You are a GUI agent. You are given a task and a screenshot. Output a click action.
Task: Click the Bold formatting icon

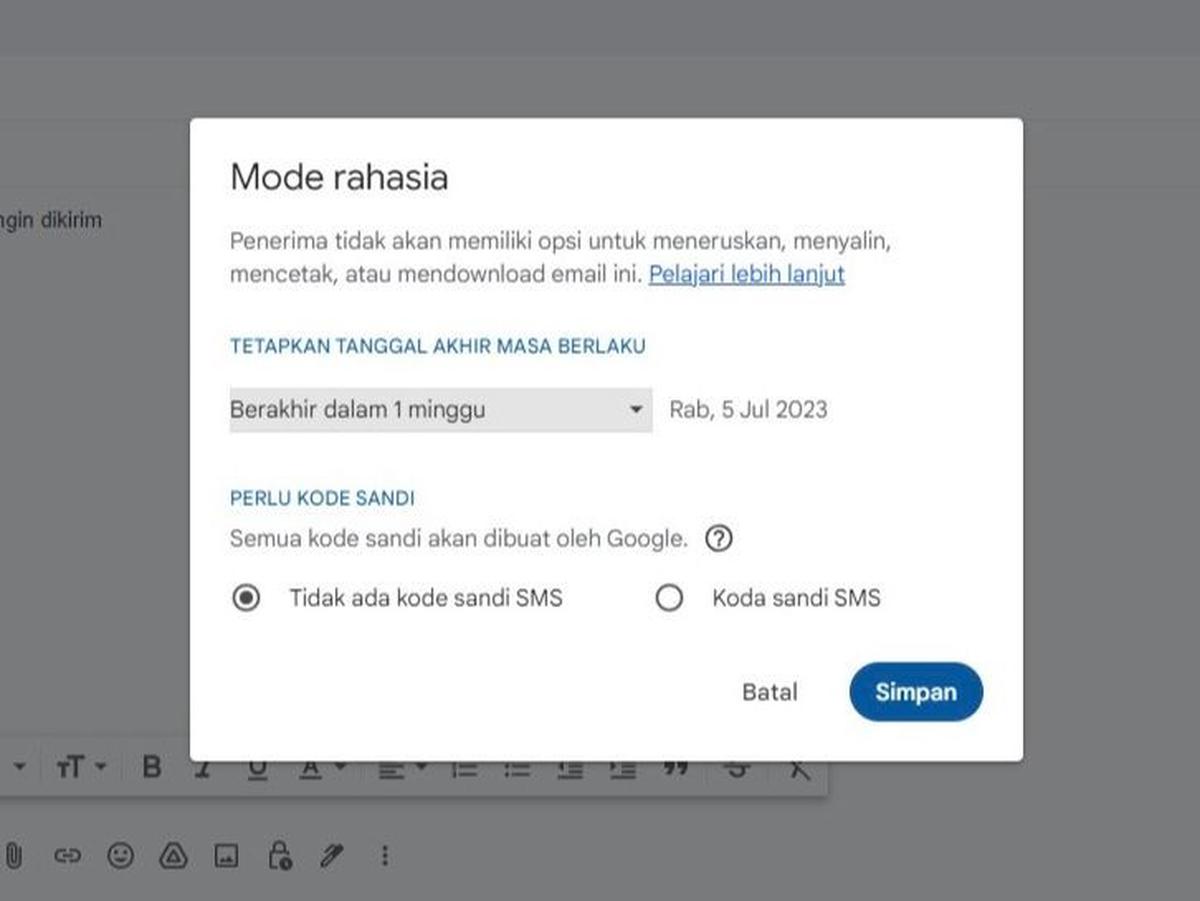click(152, 768)
